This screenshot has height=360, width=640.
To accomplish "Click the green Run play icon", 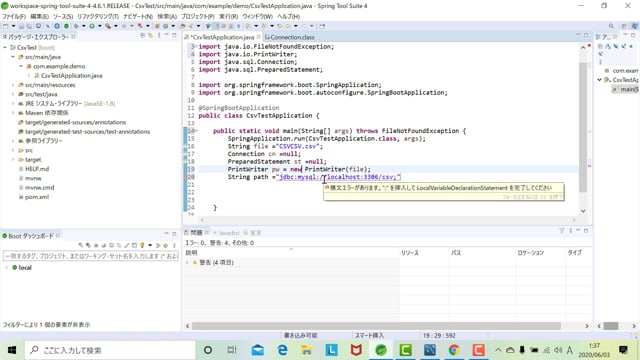I will [92, 26].
